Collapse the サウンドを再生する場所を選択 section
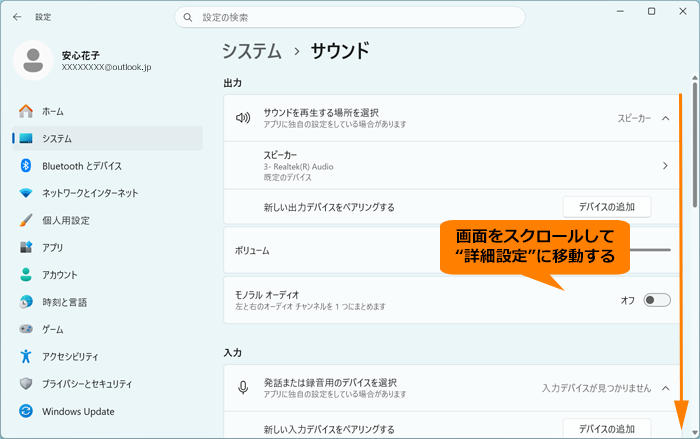 665,118
